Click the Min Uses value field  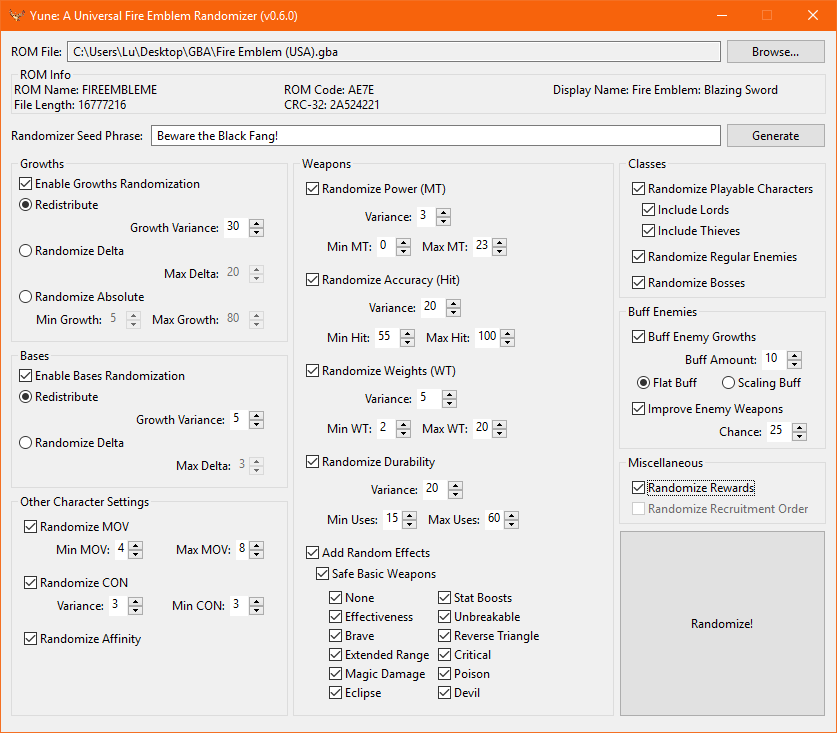[392, 519]
